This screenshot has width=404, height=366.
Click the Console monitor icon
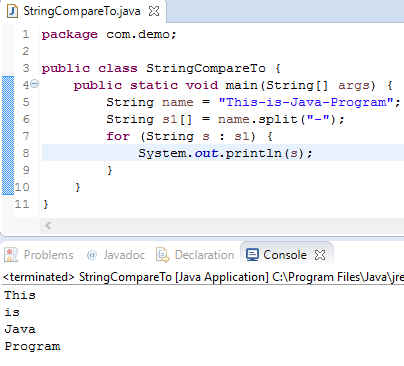252,255
